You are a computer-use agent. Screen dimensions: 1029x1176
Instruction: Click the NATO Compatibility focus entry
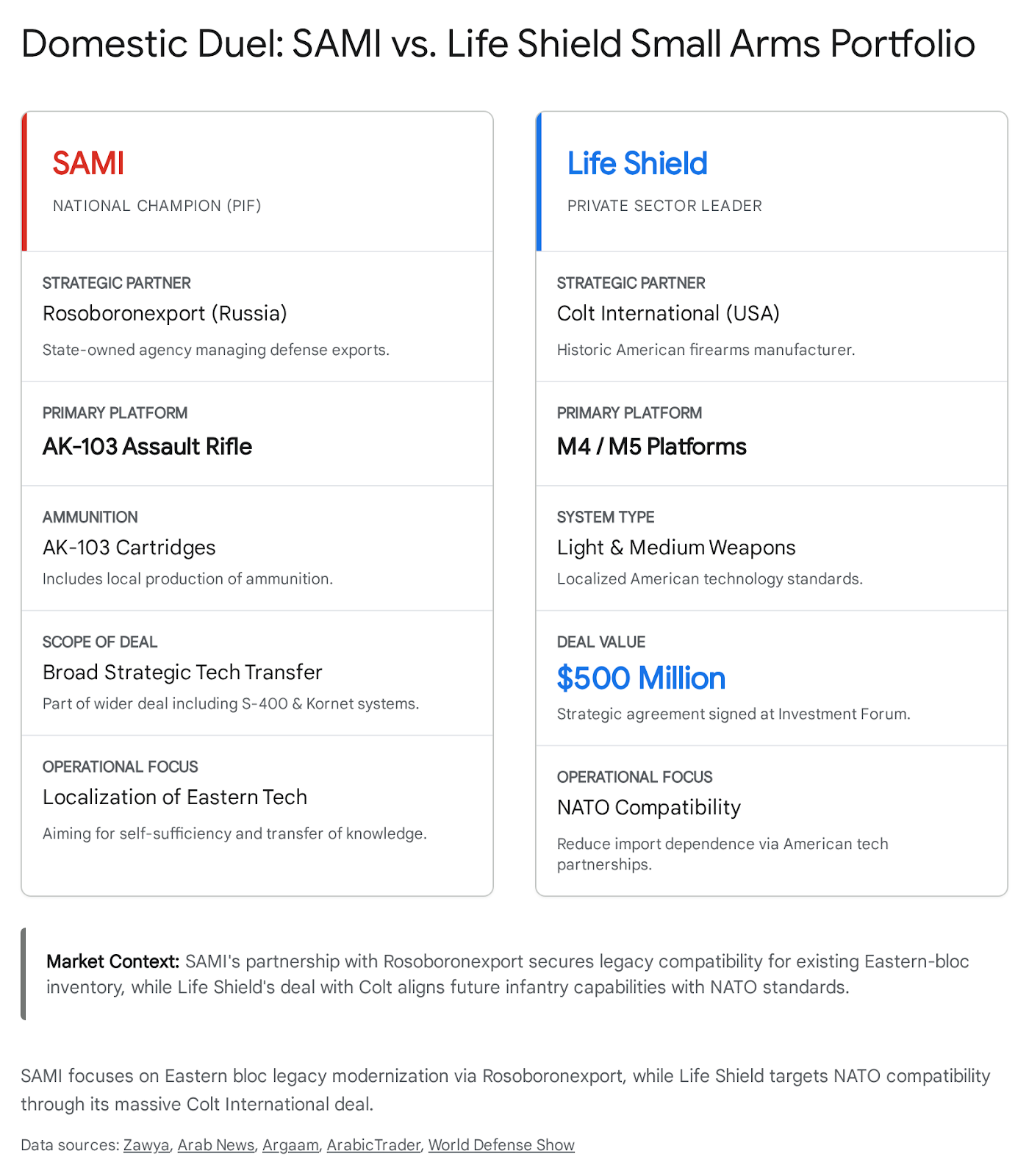coord(648,807)
